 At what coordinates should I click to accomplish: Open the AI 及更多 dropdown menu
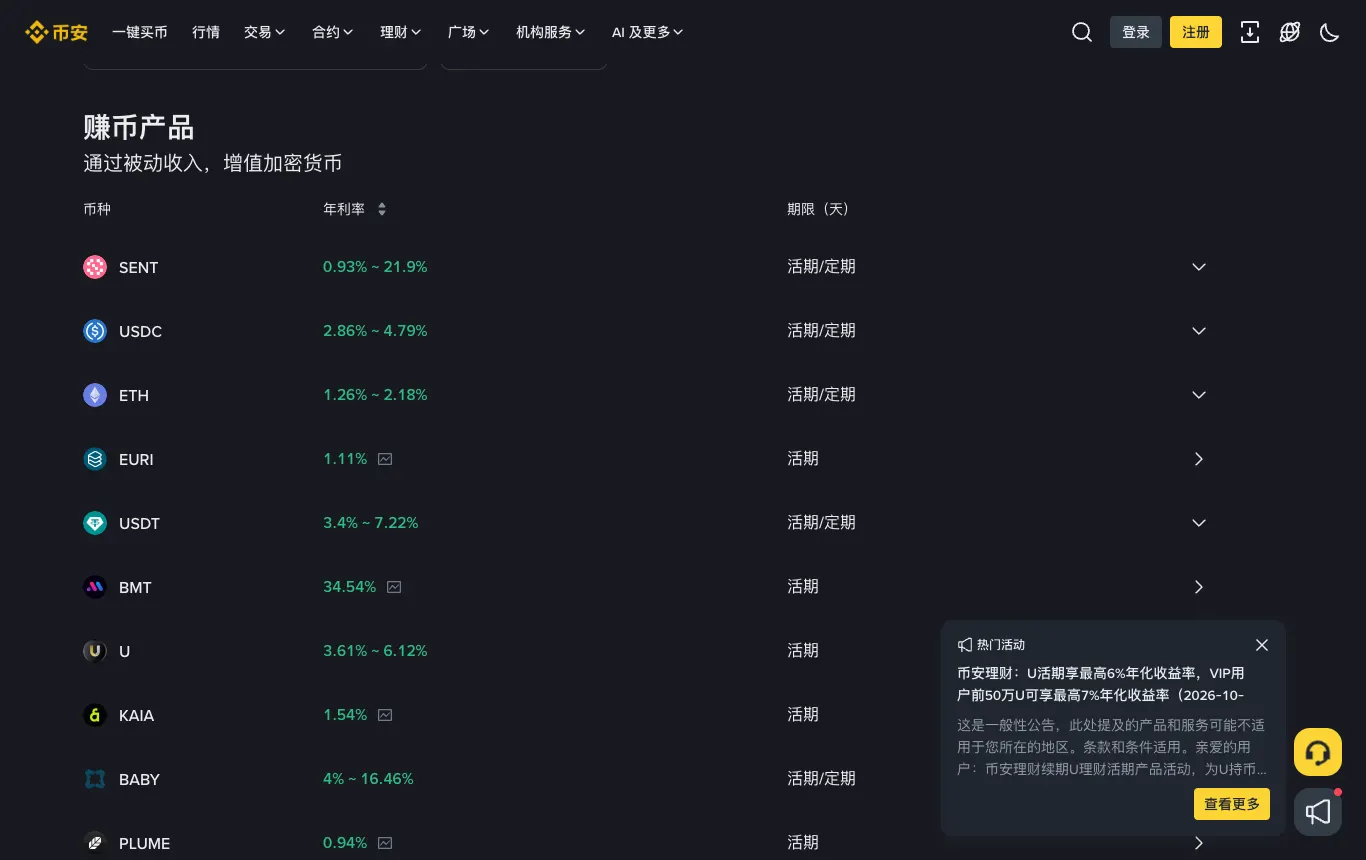(648, 32)
